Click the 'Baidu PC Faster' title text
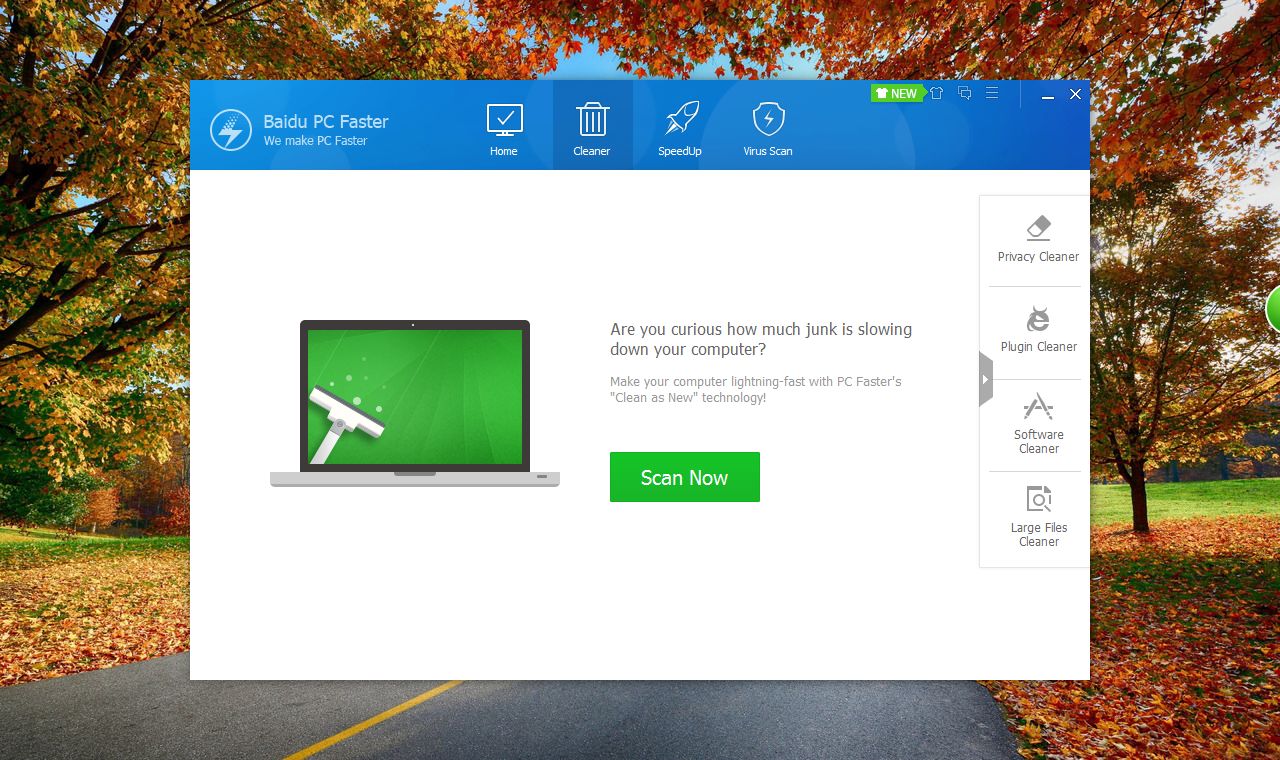Image resolution: width=1280 pixels, height=760 pixels. [x=326, y=121]
